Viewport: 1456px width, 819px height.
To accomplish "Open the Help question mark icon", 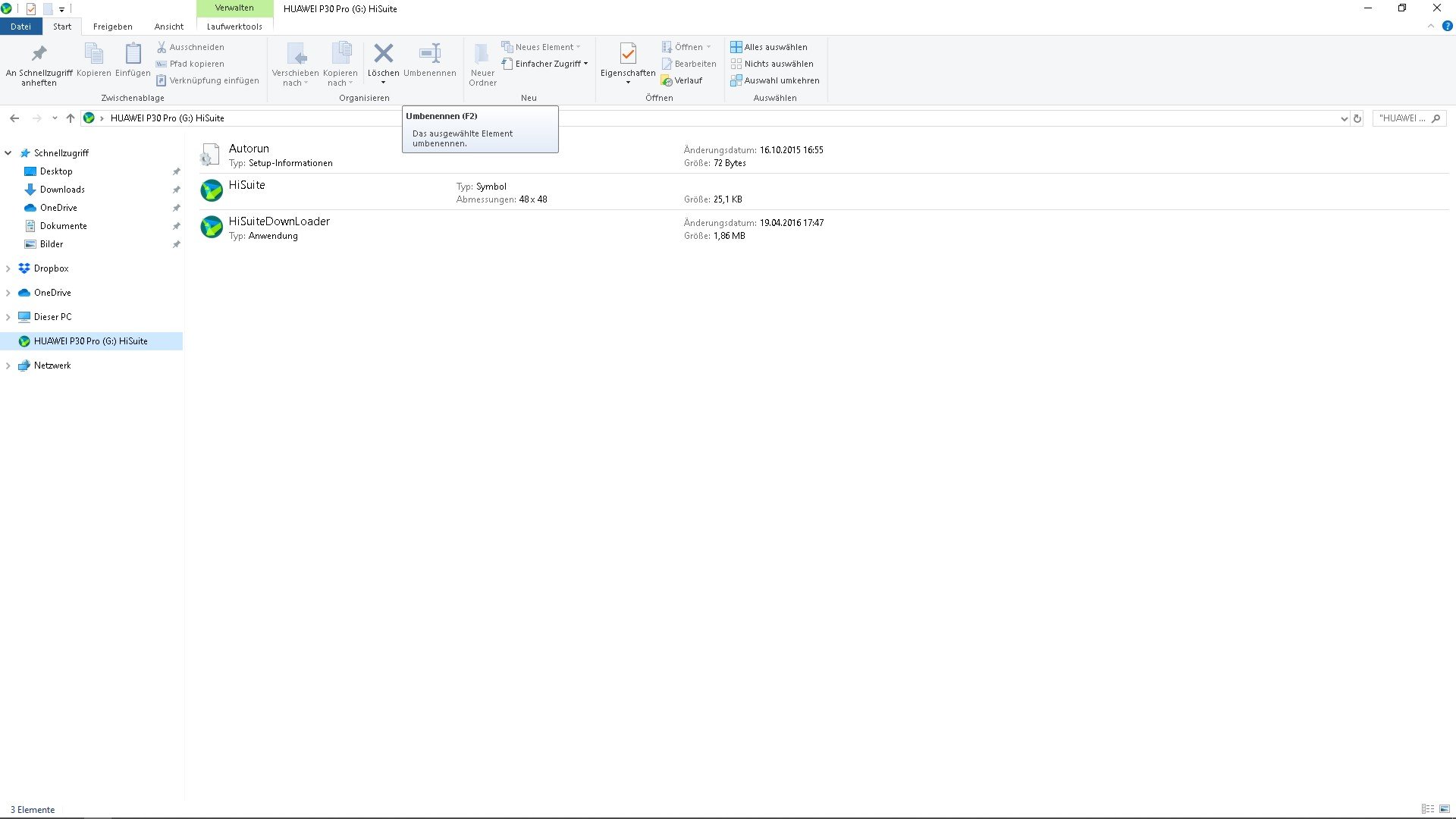I will point(1447,26).
